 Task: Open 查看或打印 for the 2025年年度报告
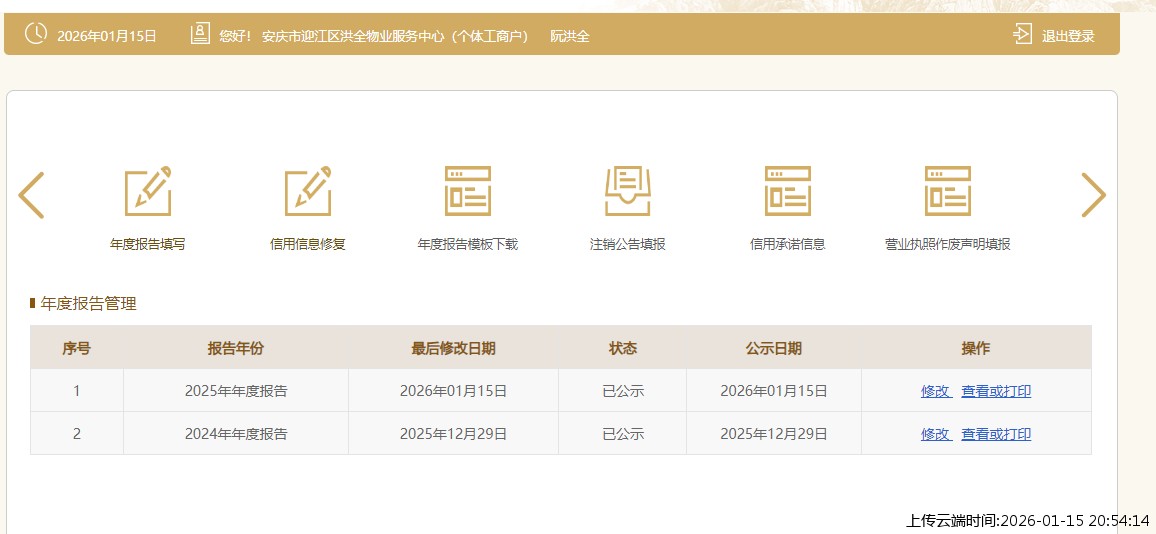(x=995, y=391)
